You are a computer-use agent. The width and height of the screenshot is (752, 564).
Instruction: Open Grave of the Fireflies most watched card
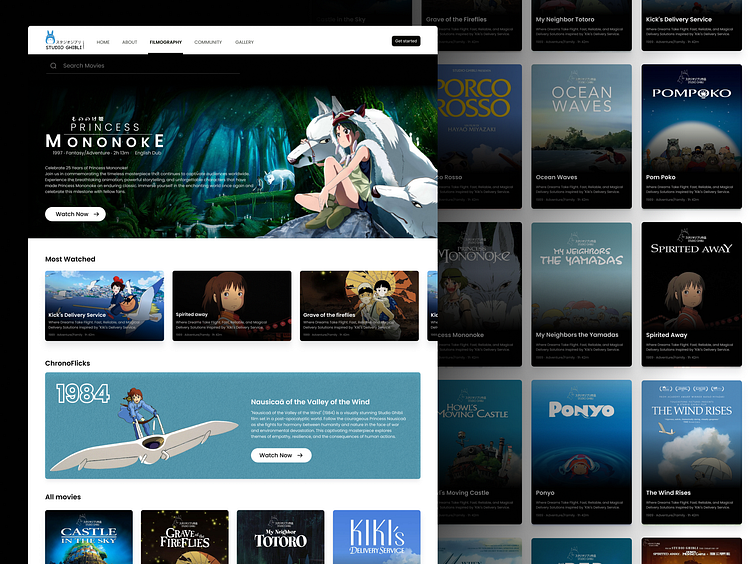tap(359, 306)
